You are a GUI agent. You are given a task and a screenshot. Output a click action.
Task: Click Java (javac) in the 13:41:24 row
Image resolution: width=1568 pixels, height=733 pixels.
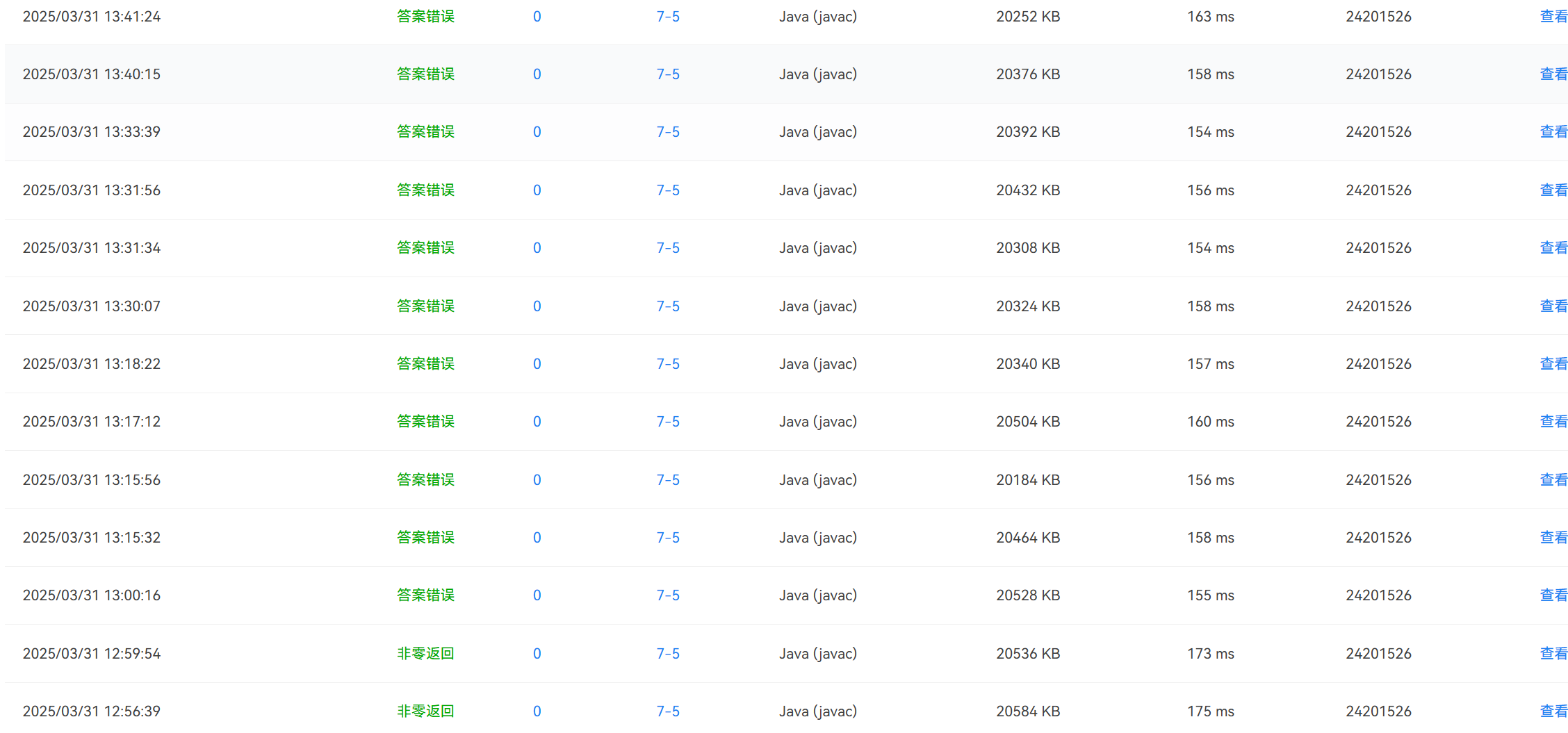tap(818, 17)
